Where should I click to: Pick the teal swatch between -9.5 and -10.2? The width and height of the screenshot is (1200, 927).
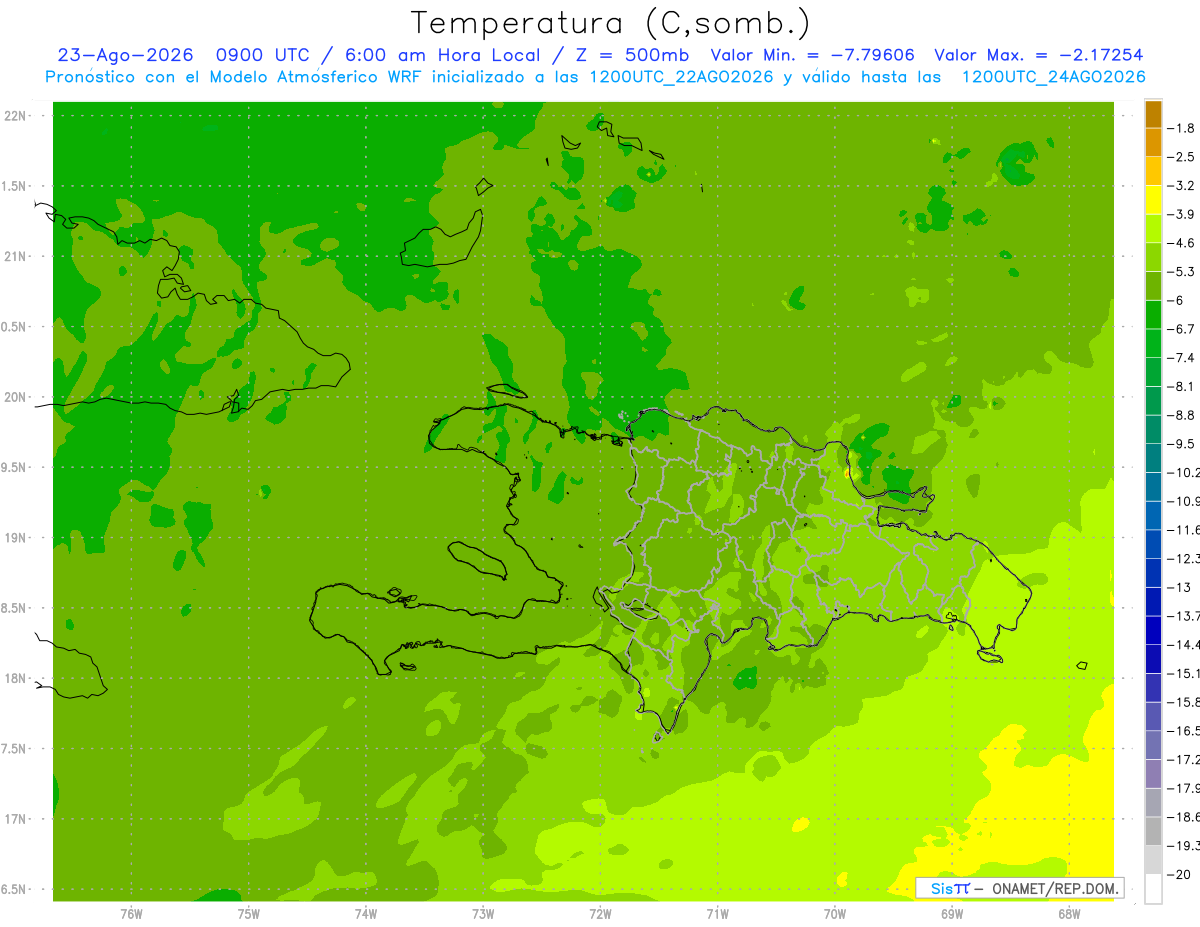point(1153,458)
